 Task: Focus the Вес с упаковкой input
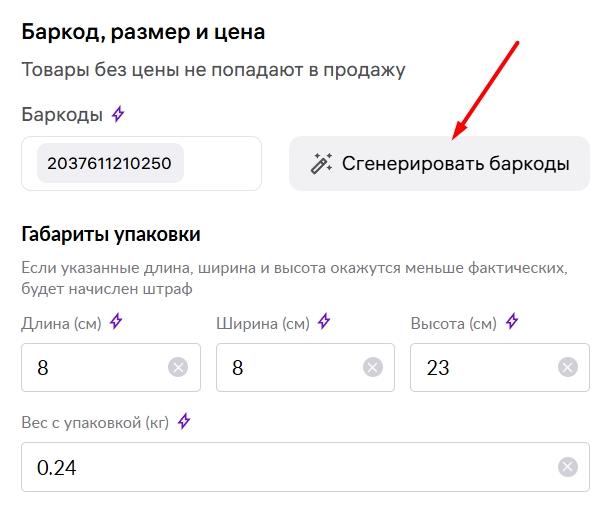click(305, 467)
